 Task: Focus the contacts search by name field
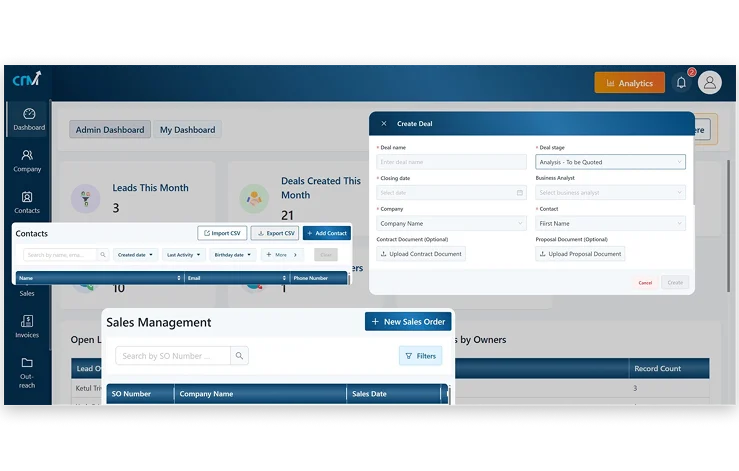click(x=60, y=255)
